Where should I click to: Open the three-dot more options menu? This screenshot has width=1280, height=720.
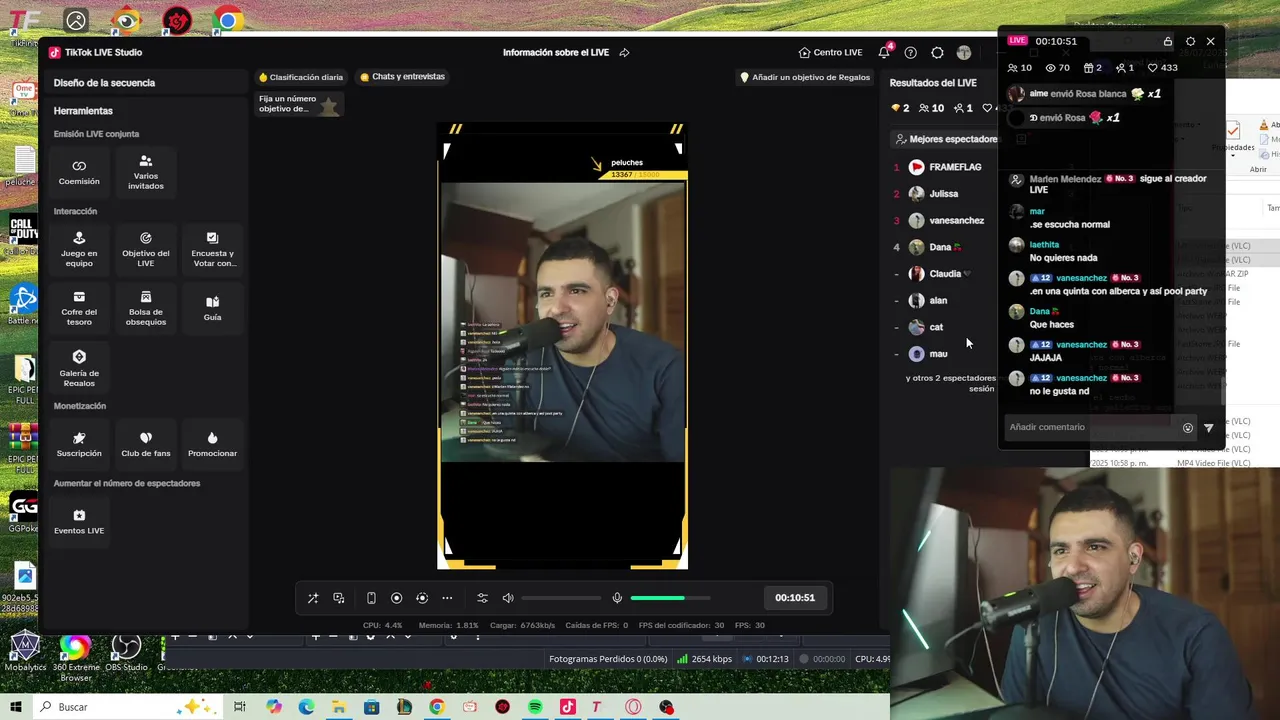point(447,598)
